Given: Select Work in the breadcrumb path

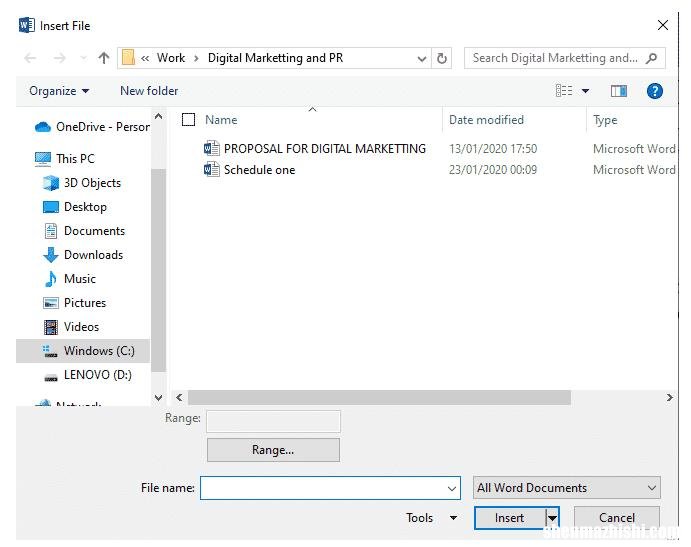Looking at the screenshot, I should pyautogui.click(x=171, y=58).
